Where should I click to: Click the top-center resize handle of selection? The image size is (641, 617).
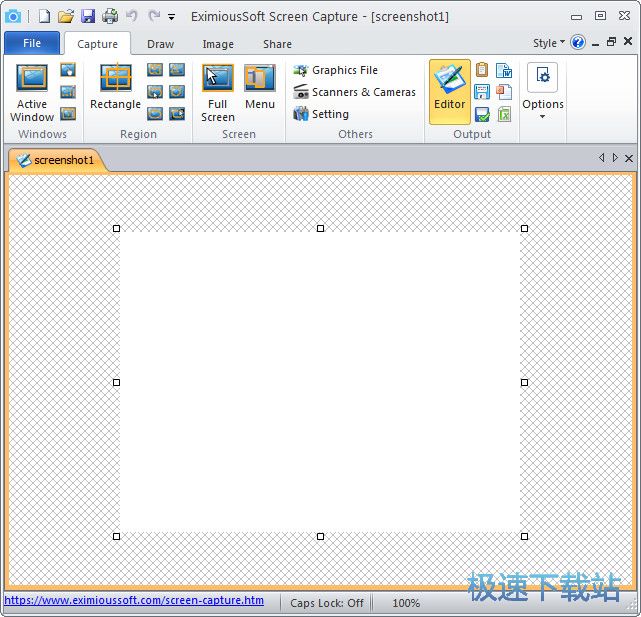[x=320, y=228]
